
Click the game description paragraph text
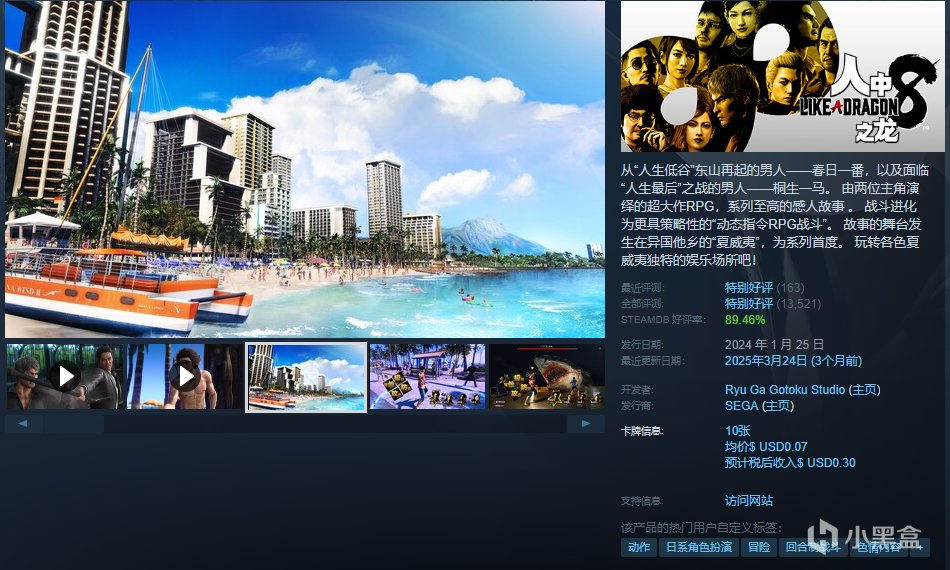(x=774, y=215)
